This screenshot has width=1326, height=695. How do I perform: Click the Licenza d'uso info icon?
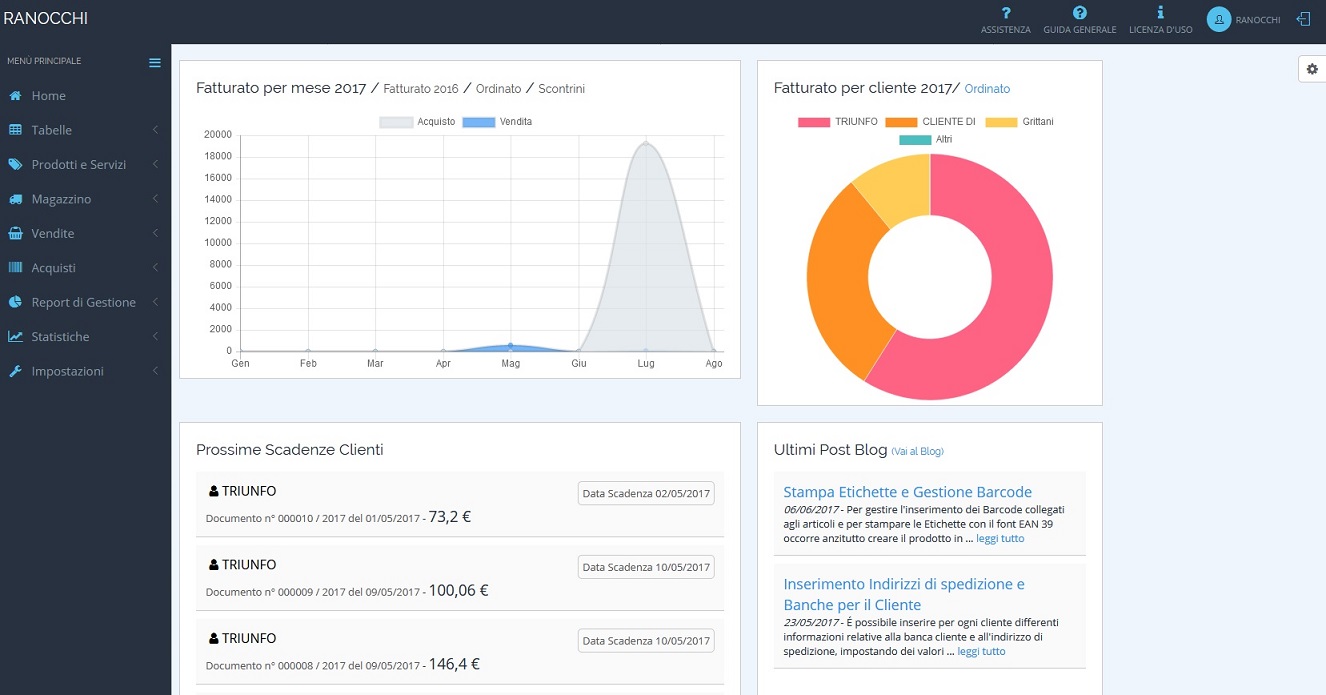[1160, 13]
